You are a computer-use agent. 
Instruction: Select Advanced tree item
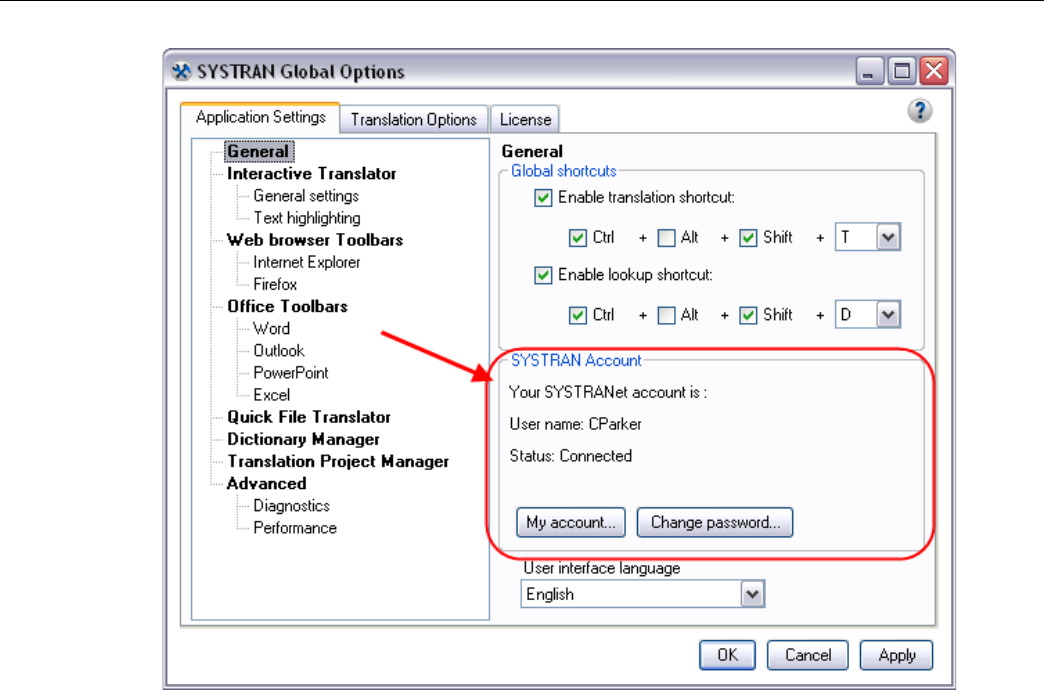pyautogui.click(x=266, y=484)
